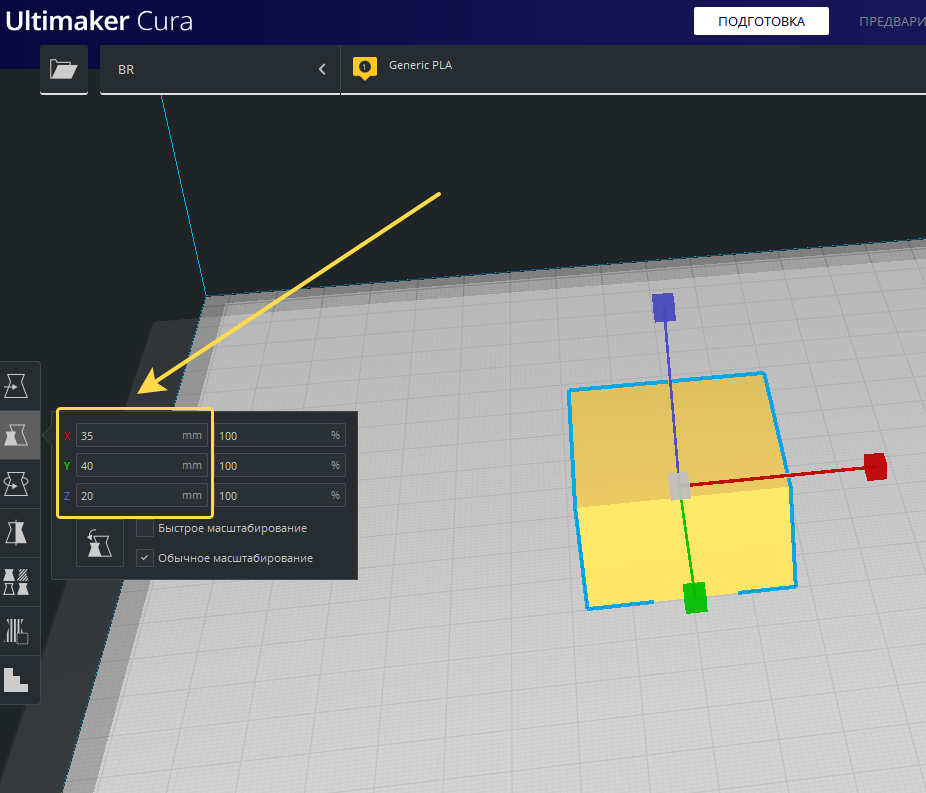Collapse the BR printer selector chevron
Viewport: 926px width, 793px height.
pyautogui.click(x=322, y=69)
